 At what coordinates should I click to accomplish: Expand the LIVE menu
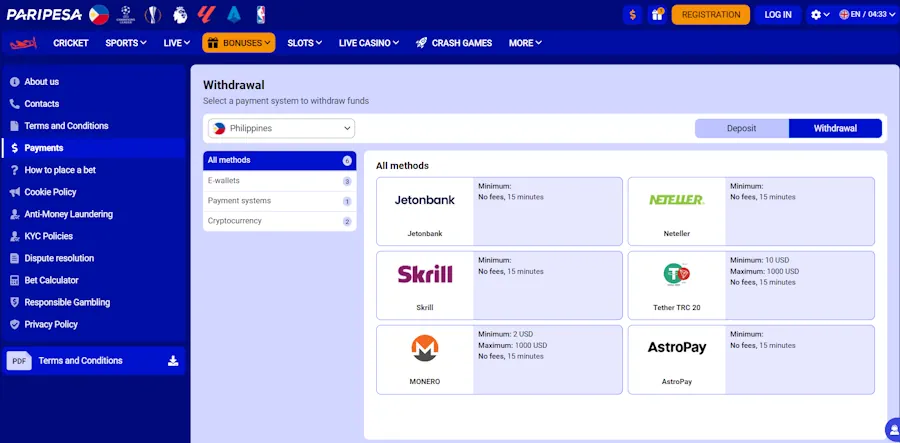coord(176,43)
